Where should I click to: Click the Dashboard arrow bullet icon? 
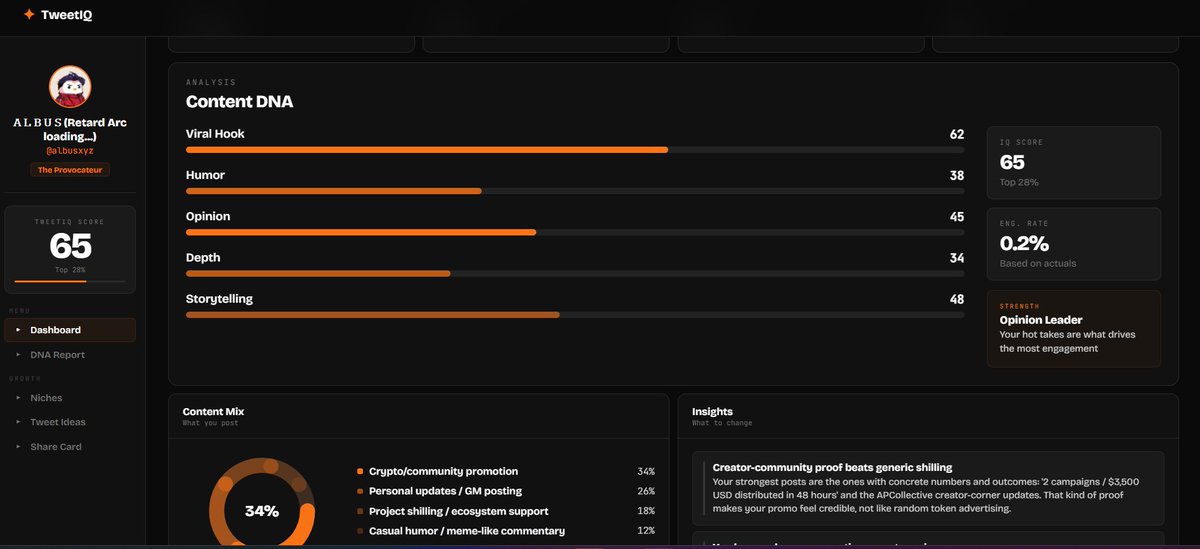point(18,330)
